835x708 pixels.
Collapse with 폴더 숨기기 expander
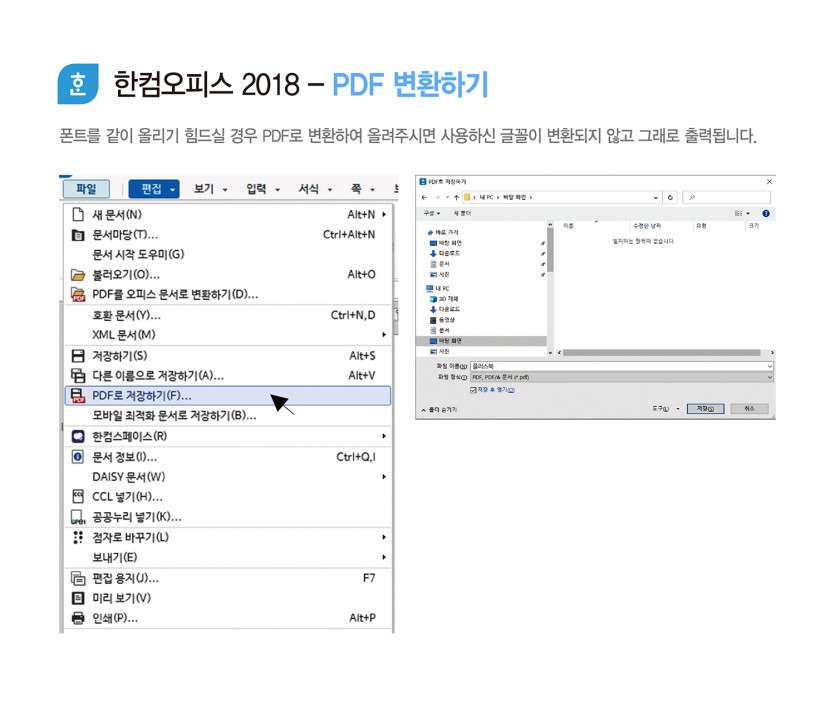(x=439, y=410)
